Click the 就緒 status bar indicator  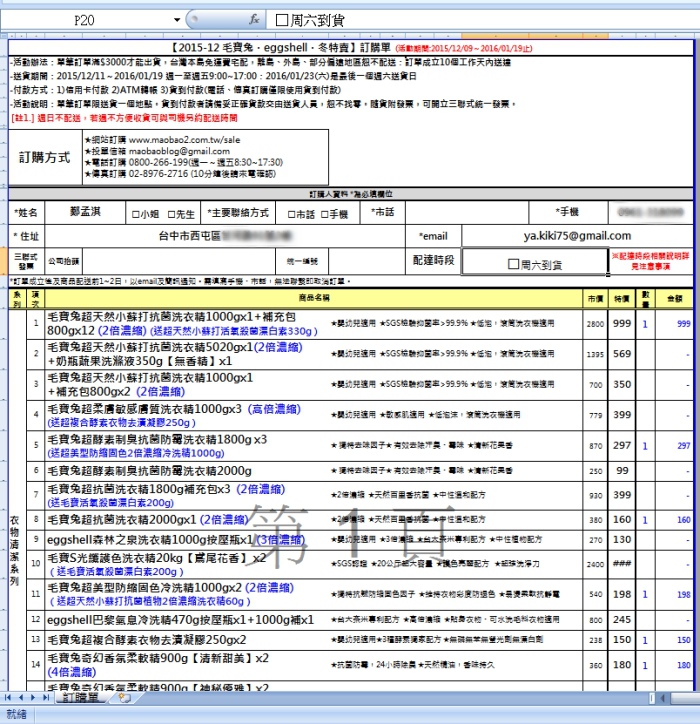17,714
